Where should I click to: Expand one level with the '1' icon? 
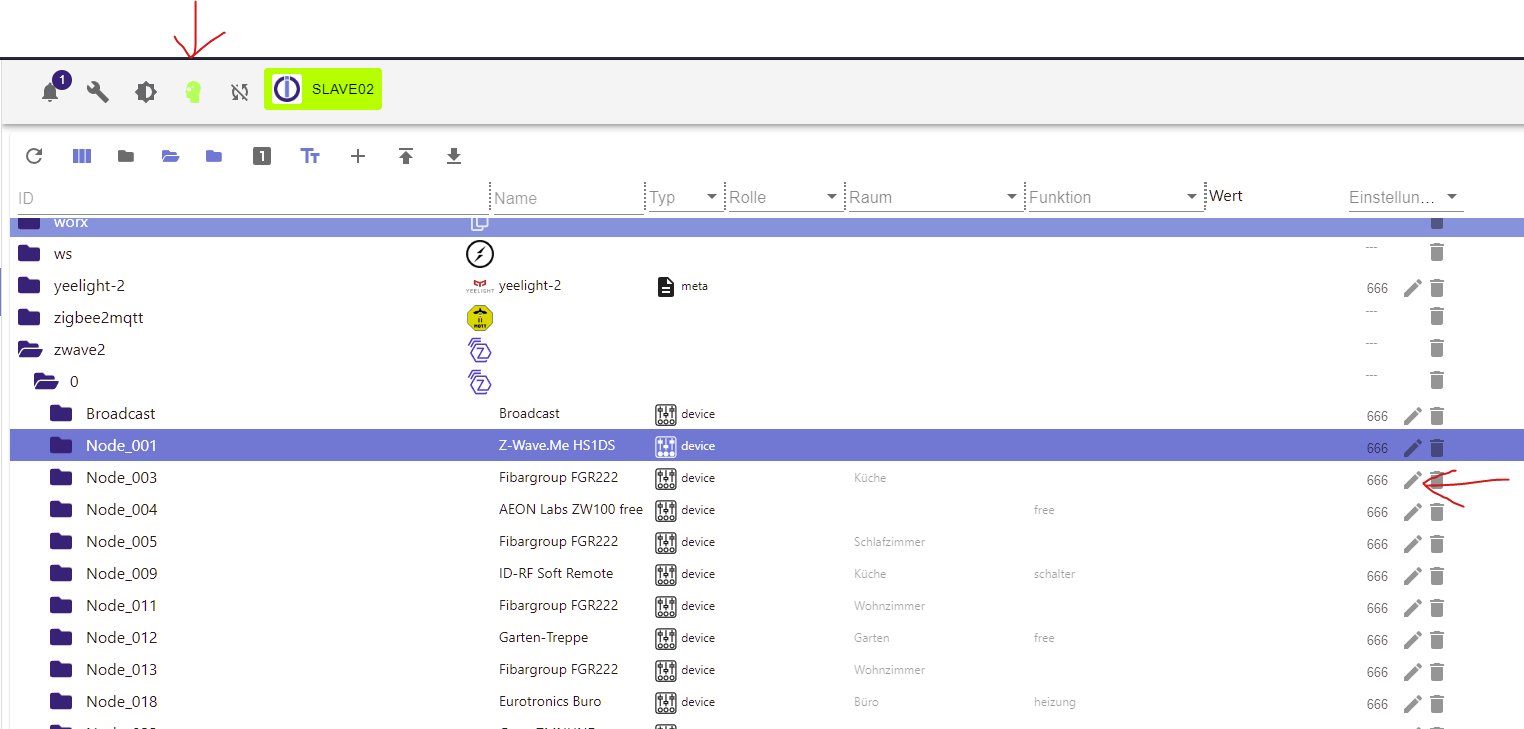tap(262, 156)
